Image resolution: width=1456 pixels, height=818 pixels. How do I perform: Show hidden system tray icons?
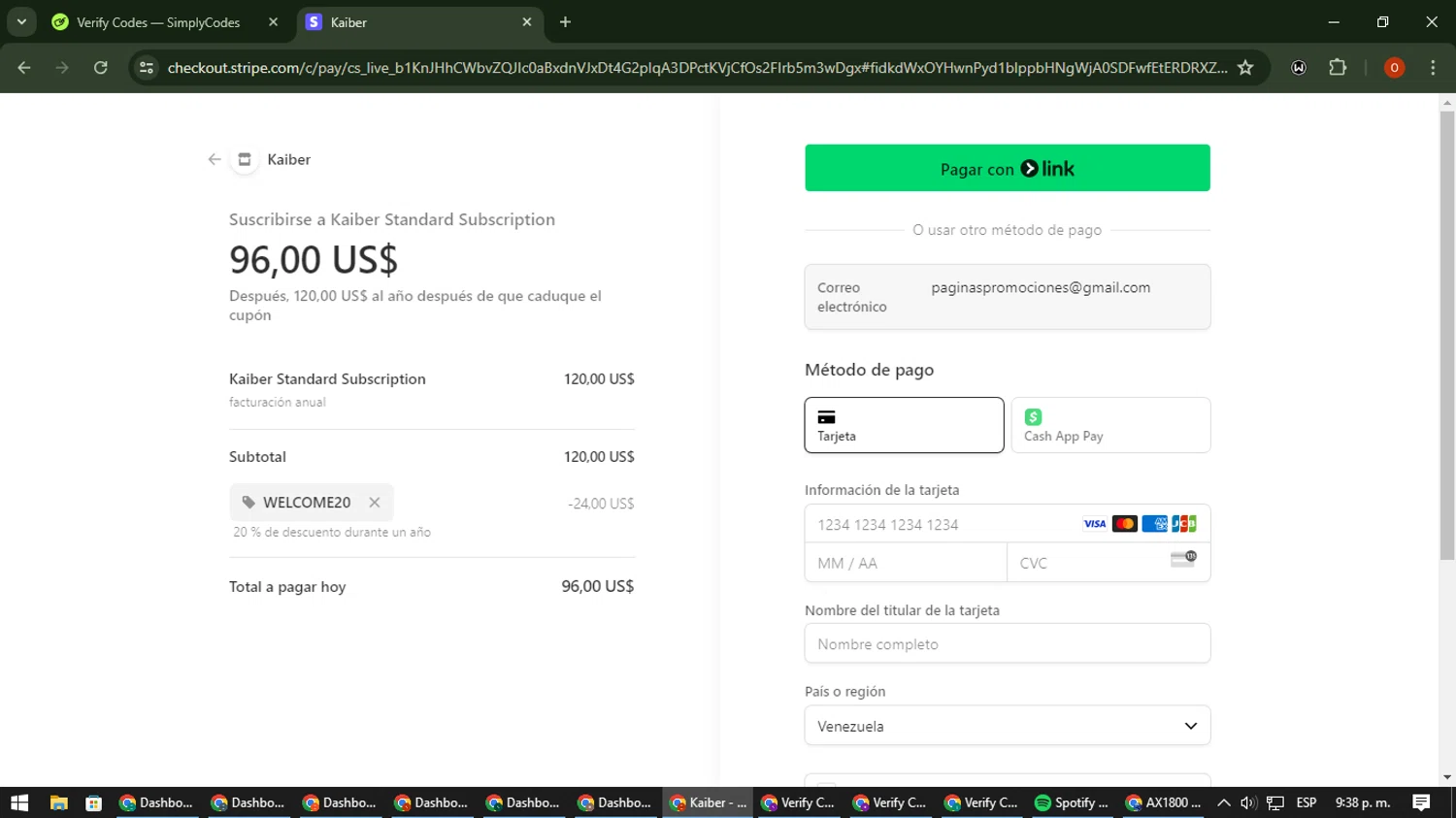tap(1224, 802)
